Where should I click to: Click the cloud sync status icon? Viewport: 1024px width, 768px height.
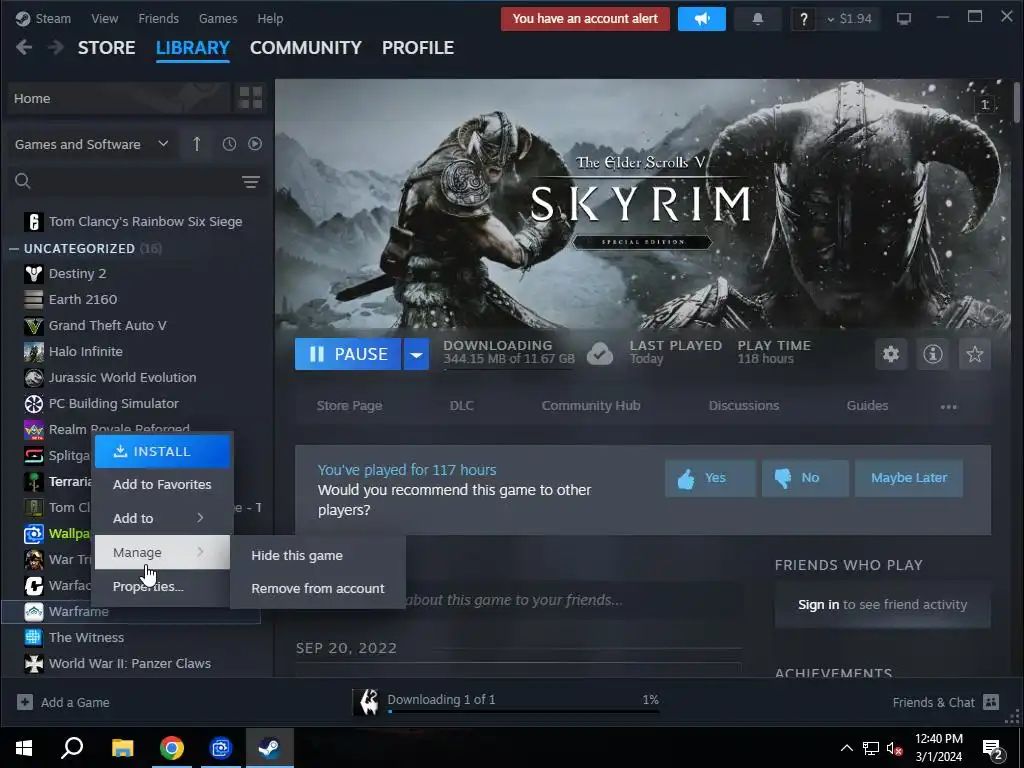click(x=600, y=355)
